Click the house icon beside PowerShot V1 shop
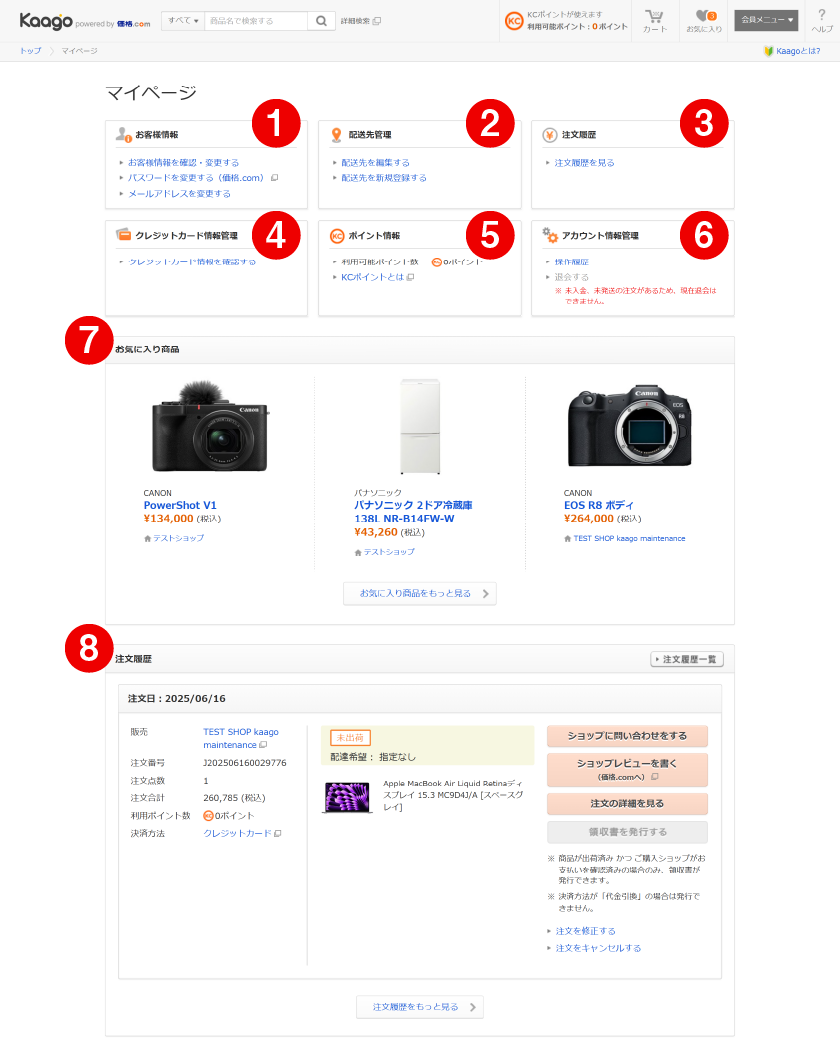Image resolution: width=840 pixels, height=1048 pixels. (x=147, y=539)
